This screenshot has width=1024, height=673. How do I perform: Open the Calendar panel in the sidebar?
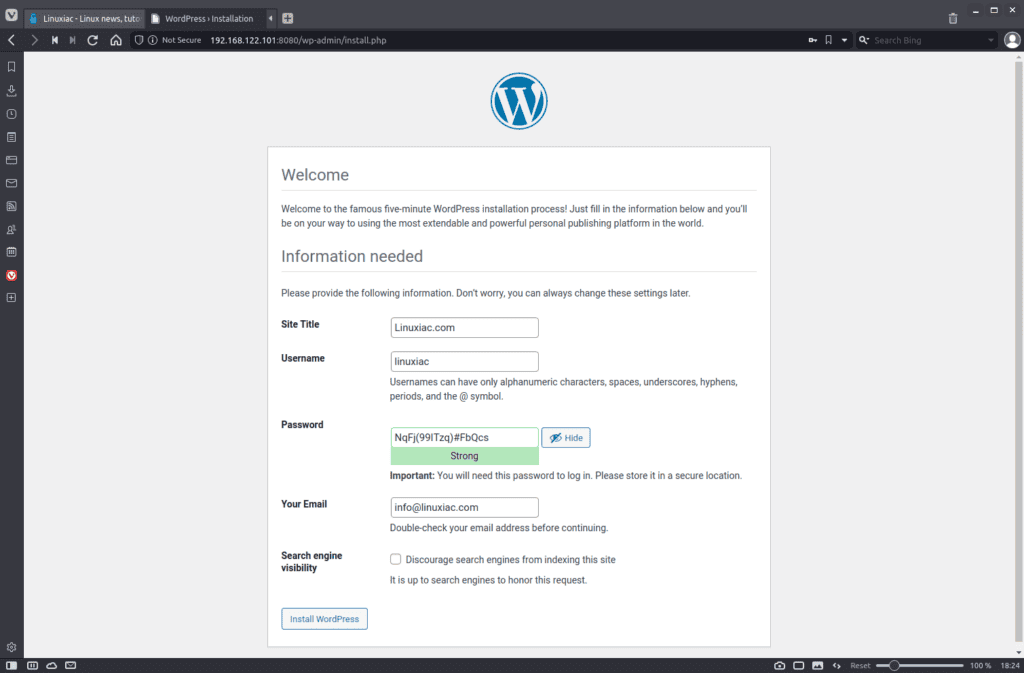coord(11,252)
